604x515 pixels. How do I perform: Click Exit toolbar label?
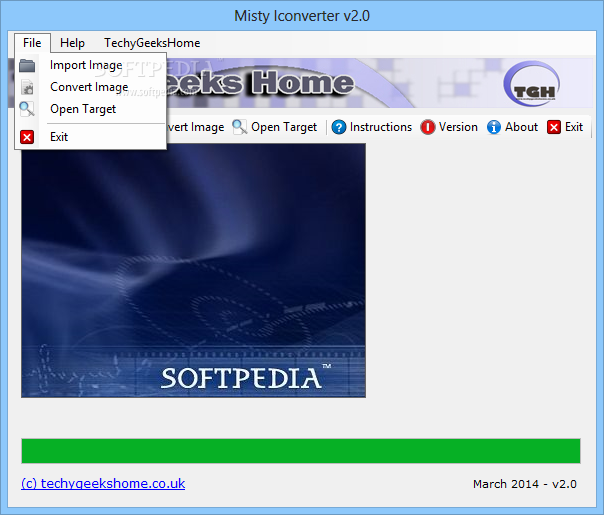coord(574,127)
